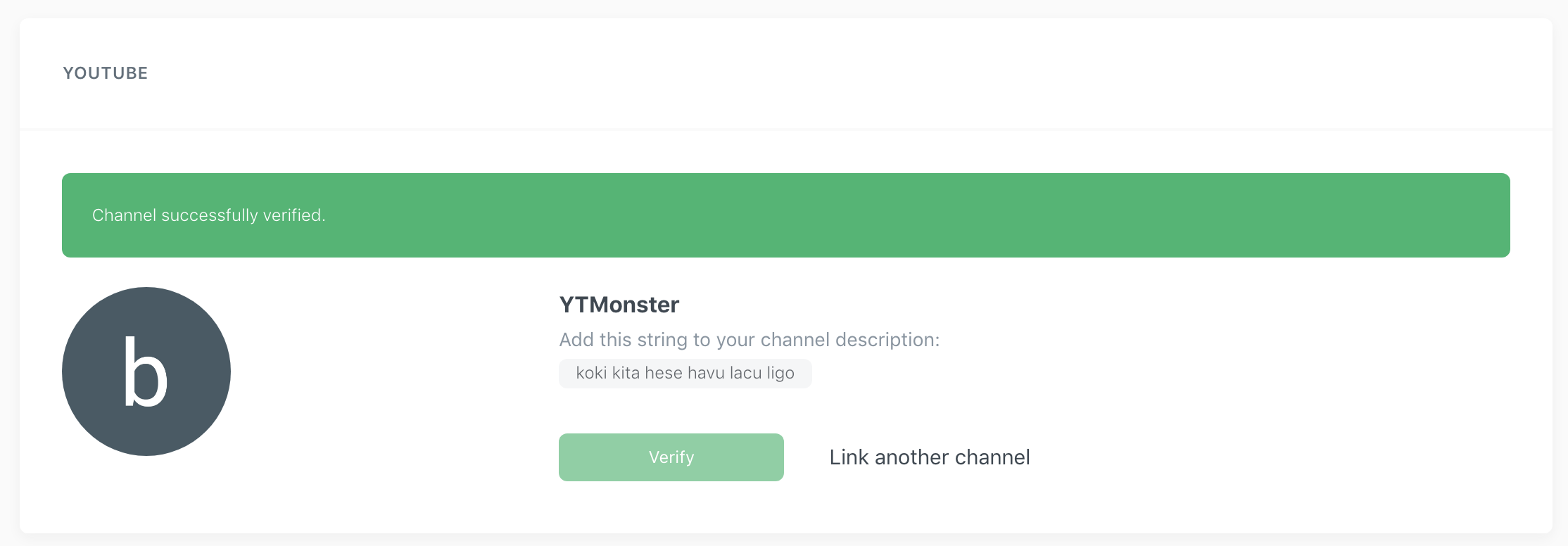This screenshot has height=546, width=1568.
Task: Click the word ligo in the code chip
Action: (x=780, y=374)
